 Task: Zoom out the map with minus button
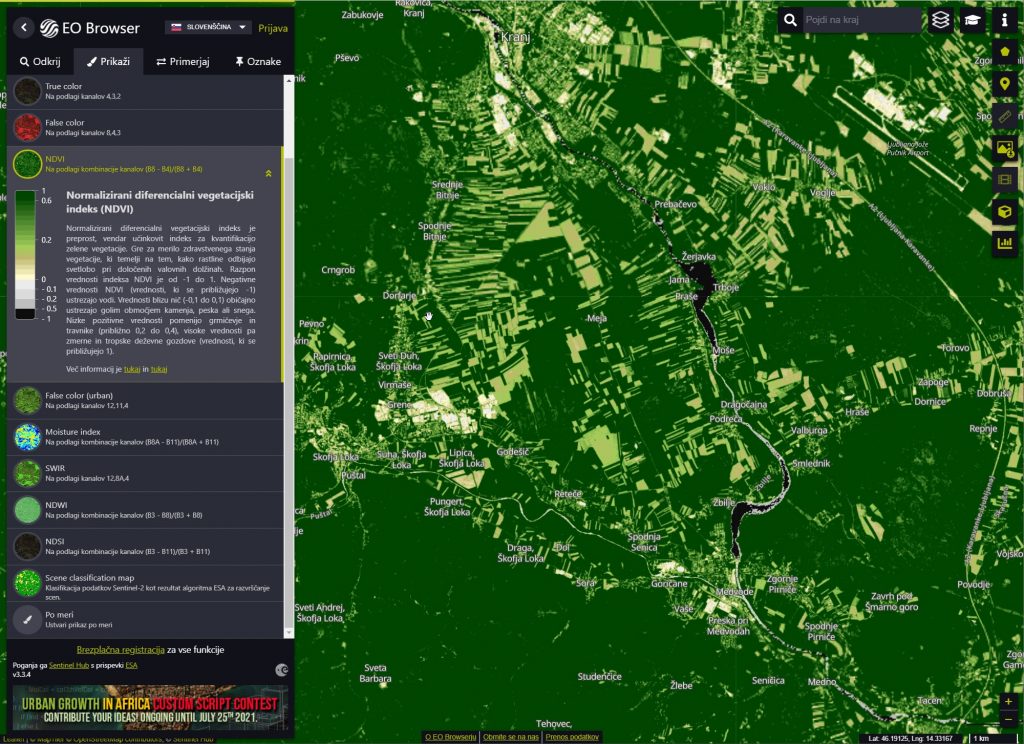pos(1008,719)
